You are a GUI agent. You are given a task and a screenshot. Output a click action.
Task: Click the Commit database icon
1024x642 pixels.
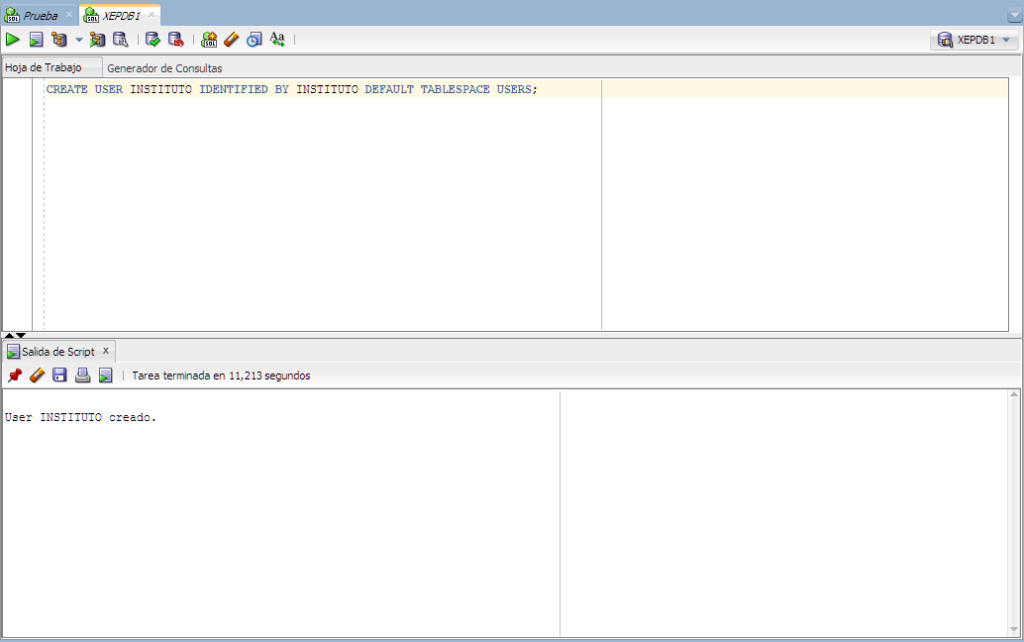tap(153, 40)
